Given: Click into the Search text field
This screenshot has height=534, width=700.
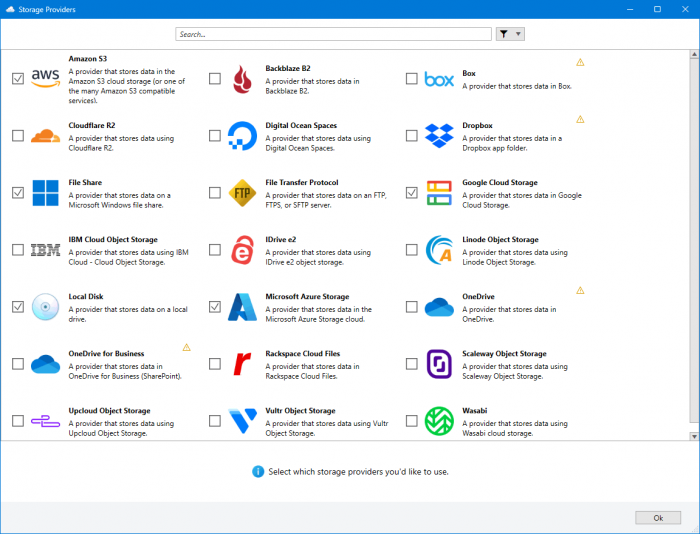Looking at the screenshot, I should click(x=333, y=34).
